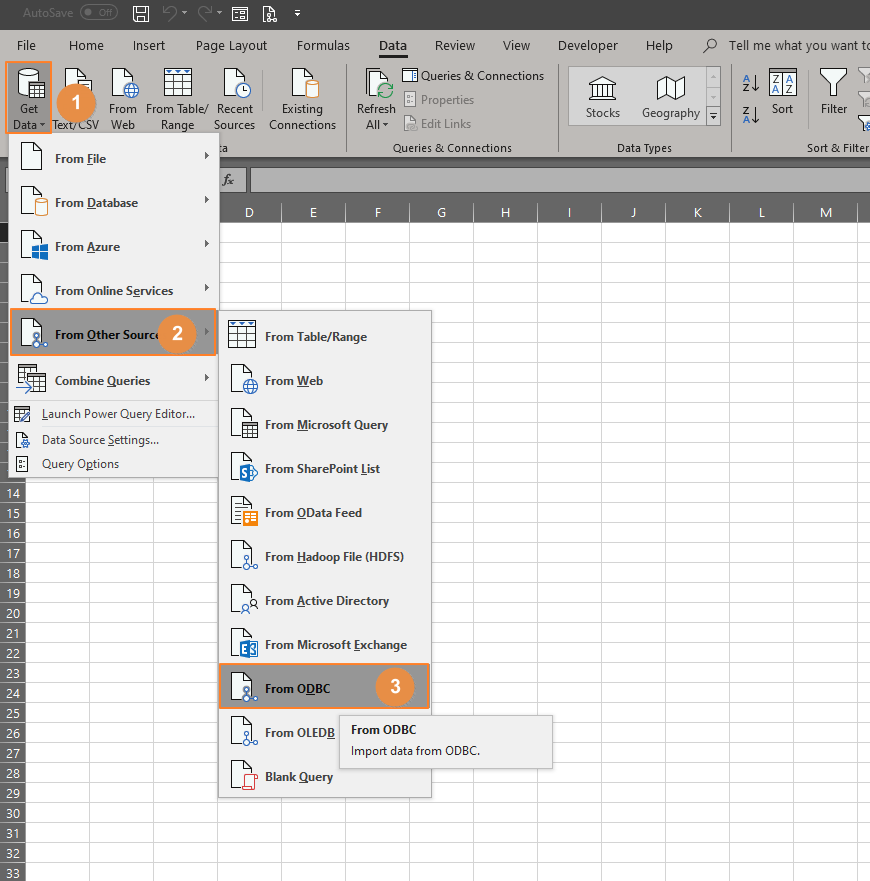Choose From OData Feed
Viewport: 870px width, 881px height.
pyautogui.click(x=325, y=512)
